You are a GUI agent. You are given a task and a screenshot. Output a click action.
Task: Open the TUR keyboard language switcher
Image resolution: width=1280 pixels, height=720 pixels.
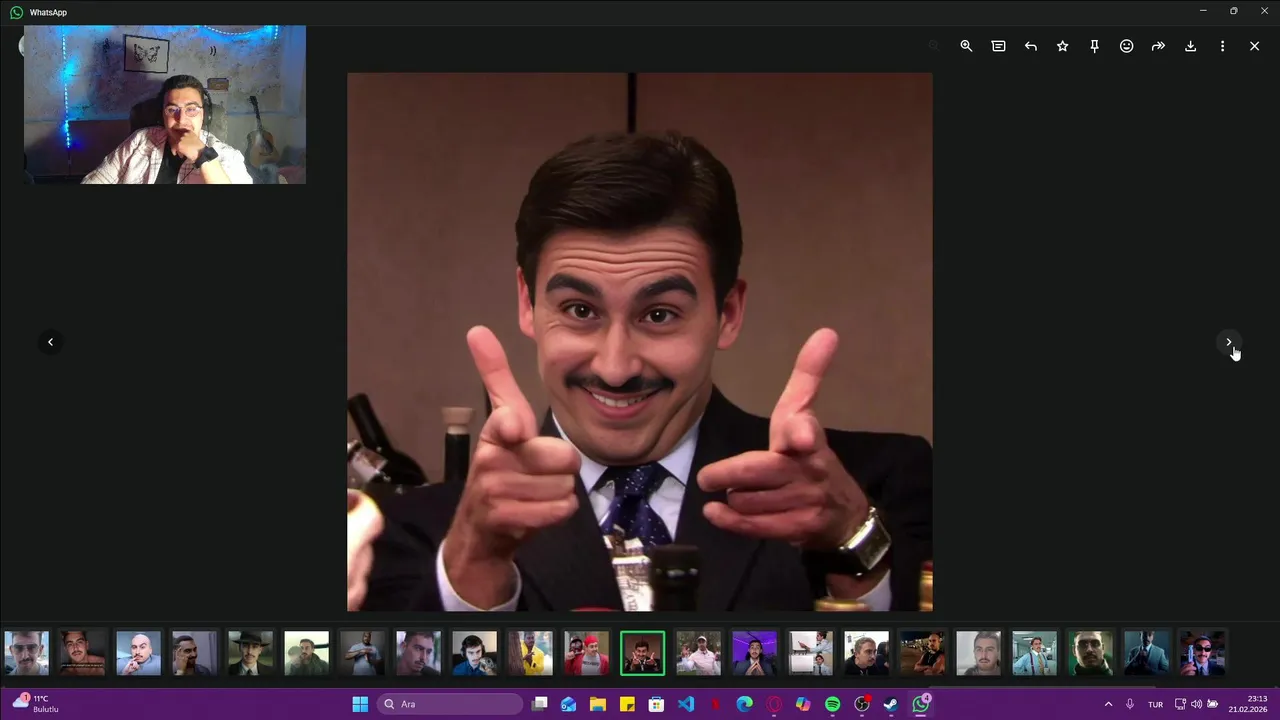(1156, 704)
